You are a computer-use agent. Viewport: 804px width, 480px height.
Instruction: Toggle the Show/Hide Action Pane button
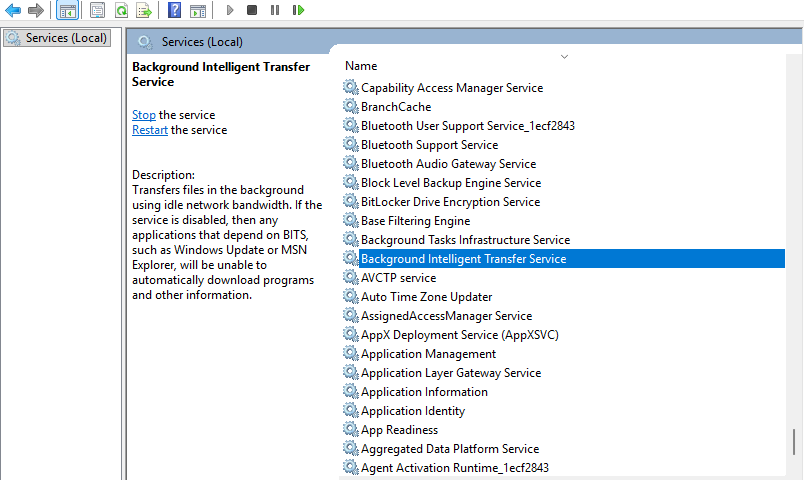point(198,10)
